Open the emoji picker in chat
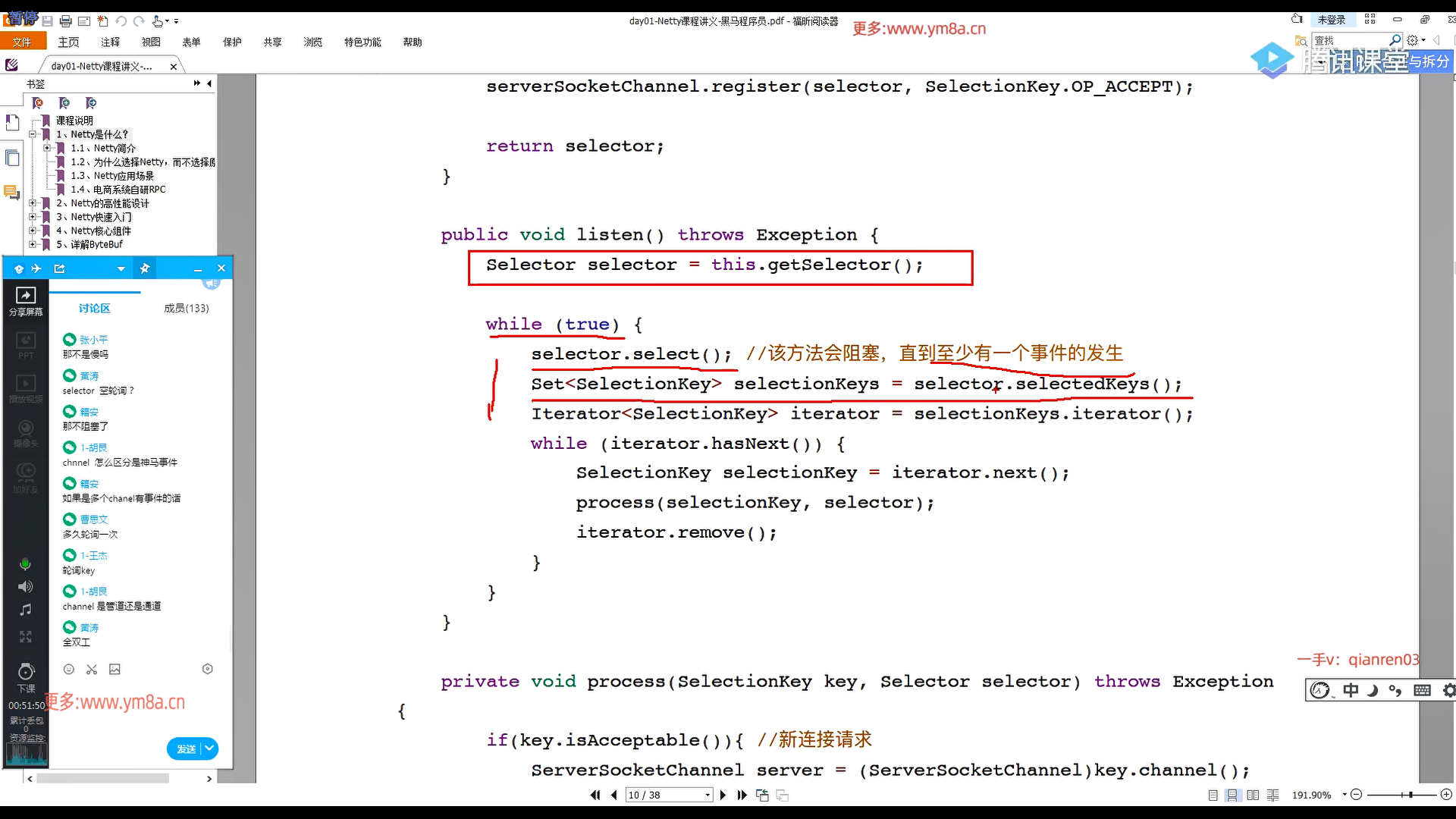 point(68,669)
